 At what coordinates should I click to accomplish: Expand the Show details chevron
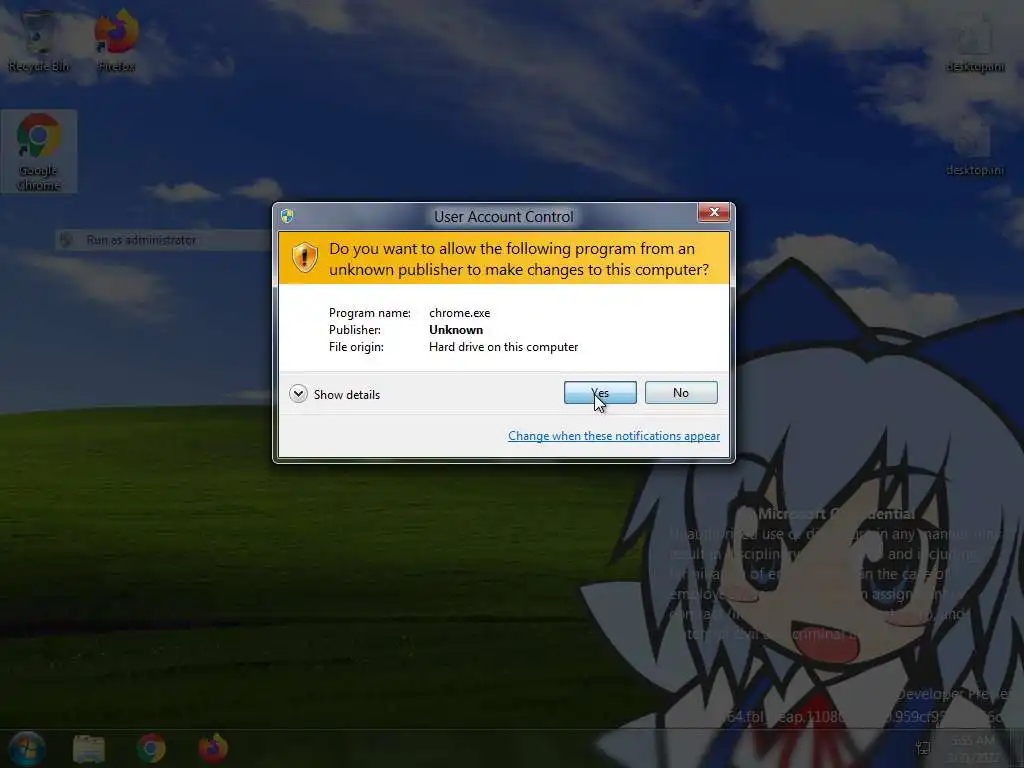coord(298,394)
